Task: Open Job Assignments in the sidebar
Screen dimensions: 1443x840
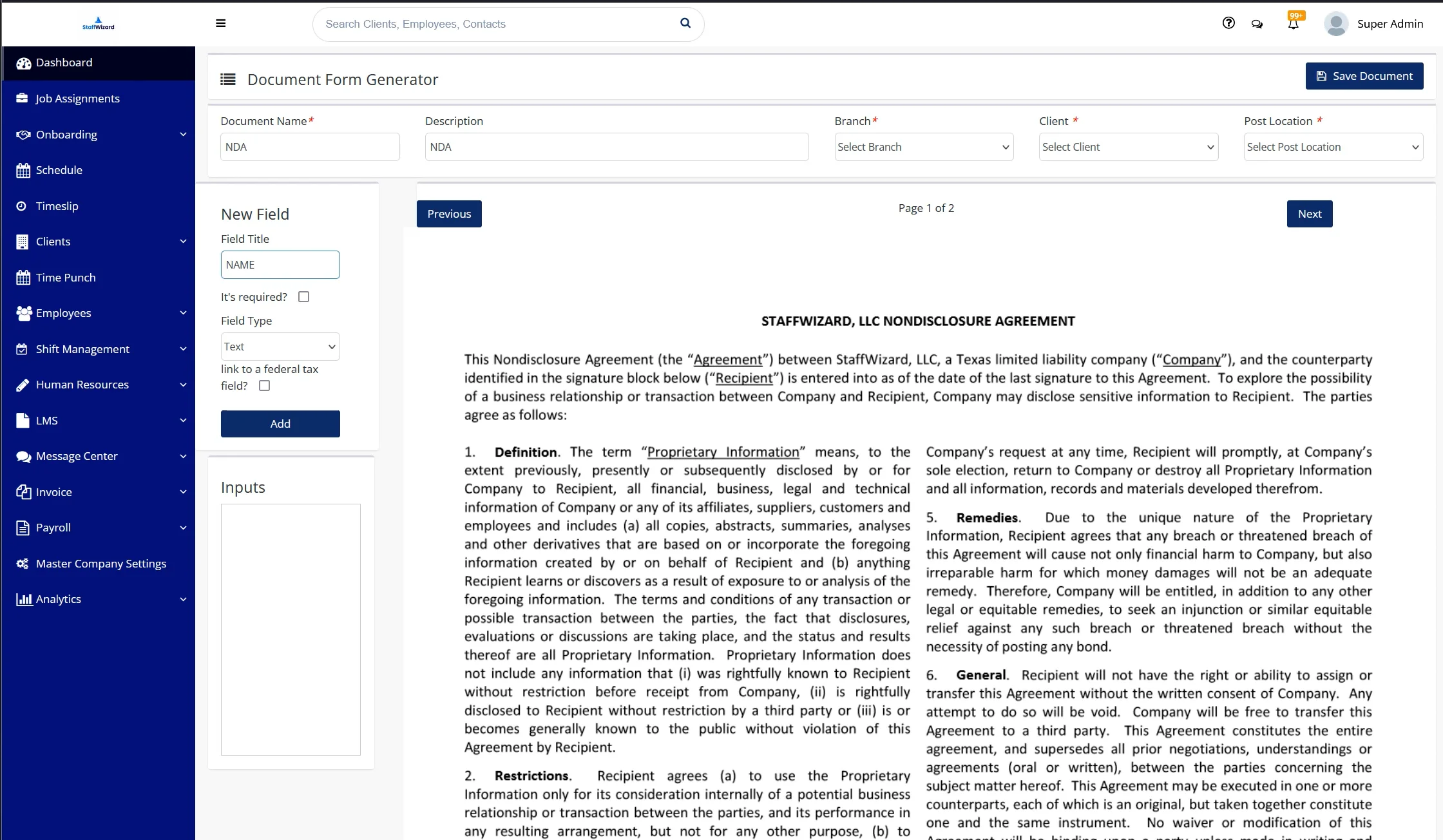Action: click(77, 99)
